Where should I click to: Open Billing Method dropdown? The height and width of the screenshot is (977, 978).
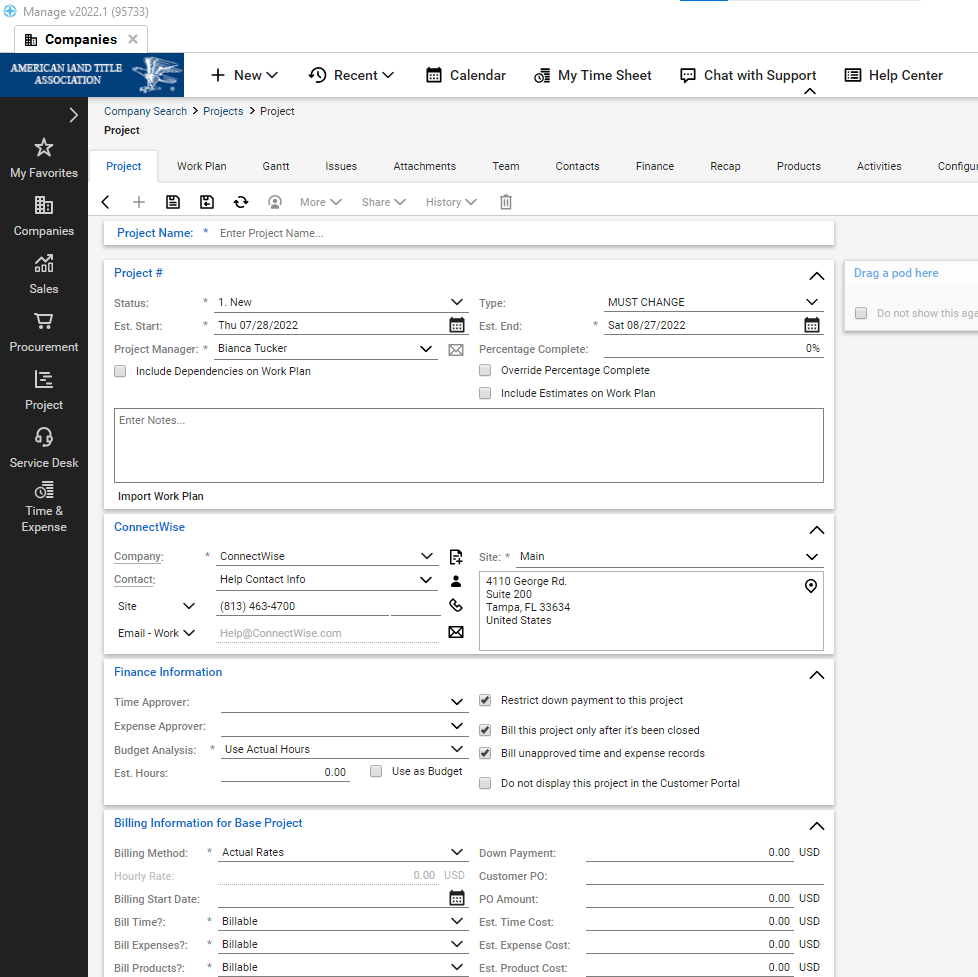(x=457, y=852)
